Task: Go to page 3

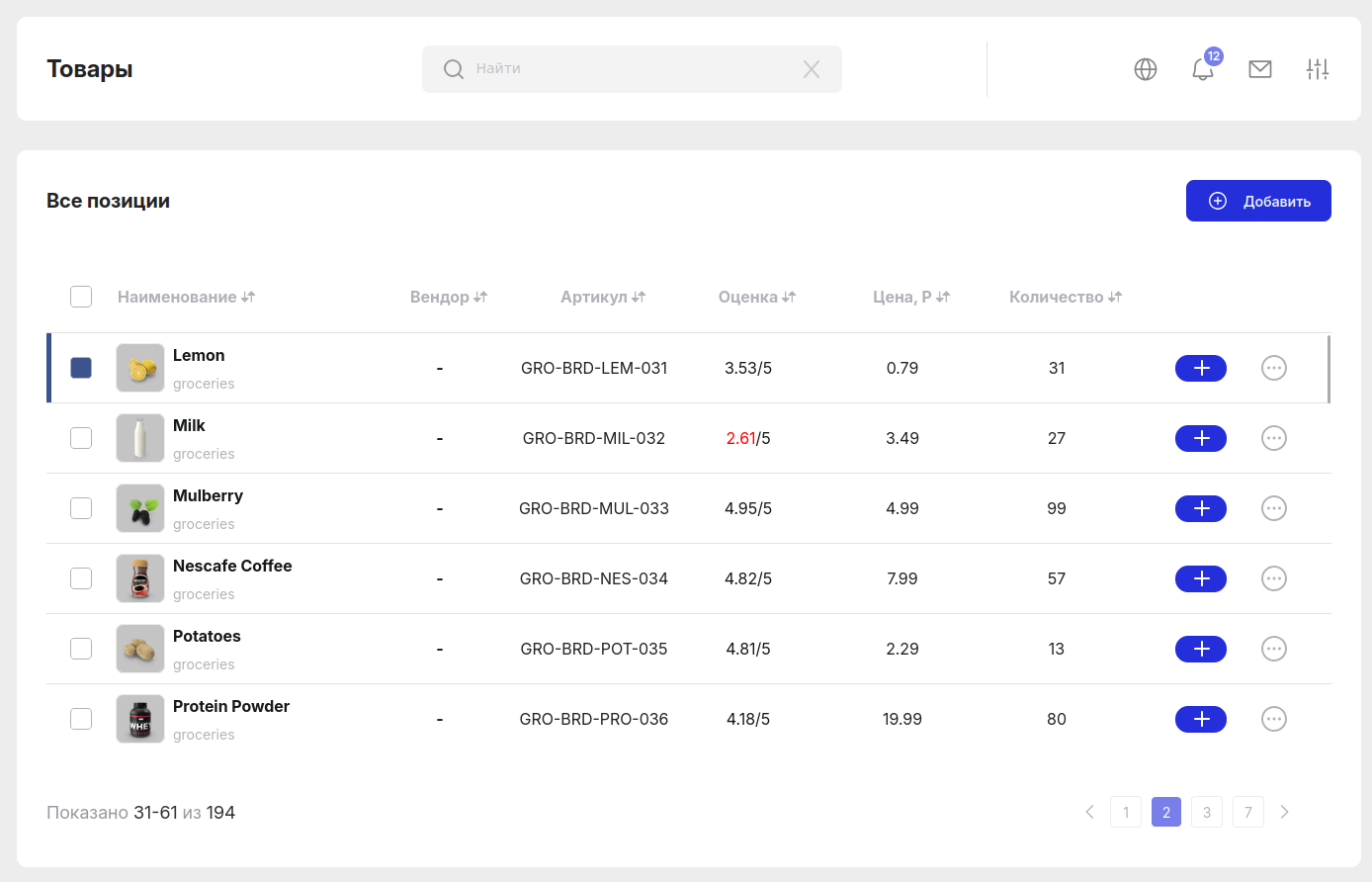Action: tap(1207, 812)
